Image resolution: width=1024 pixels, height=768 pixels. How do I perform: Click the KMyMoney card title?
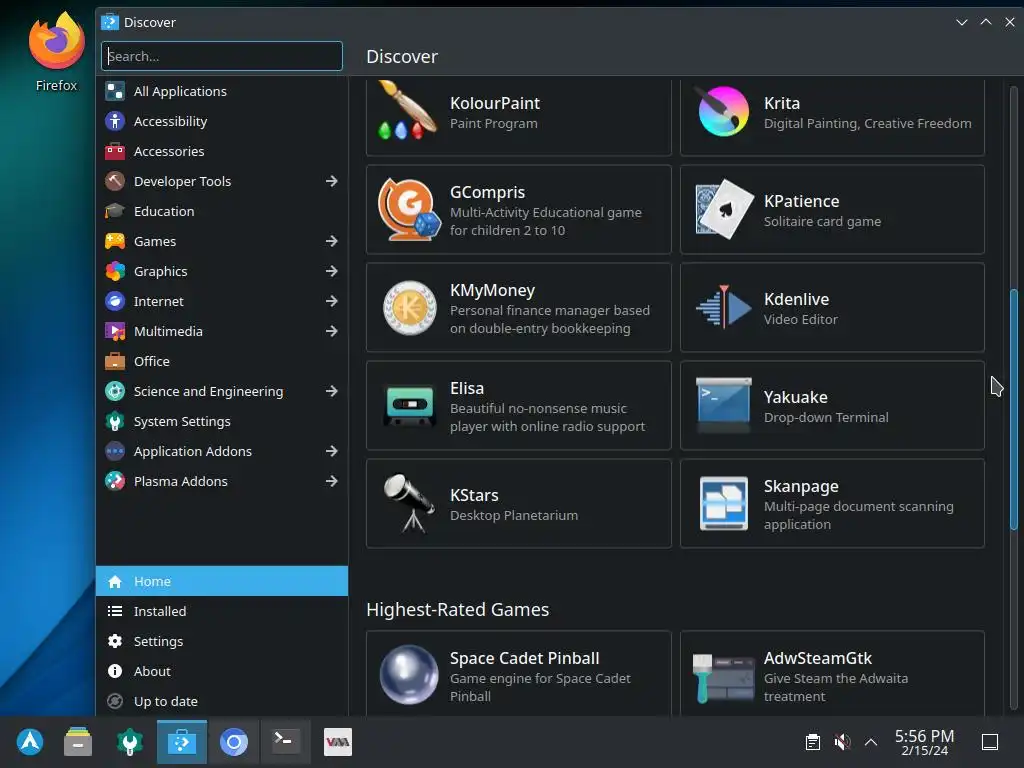click(492, 290)
